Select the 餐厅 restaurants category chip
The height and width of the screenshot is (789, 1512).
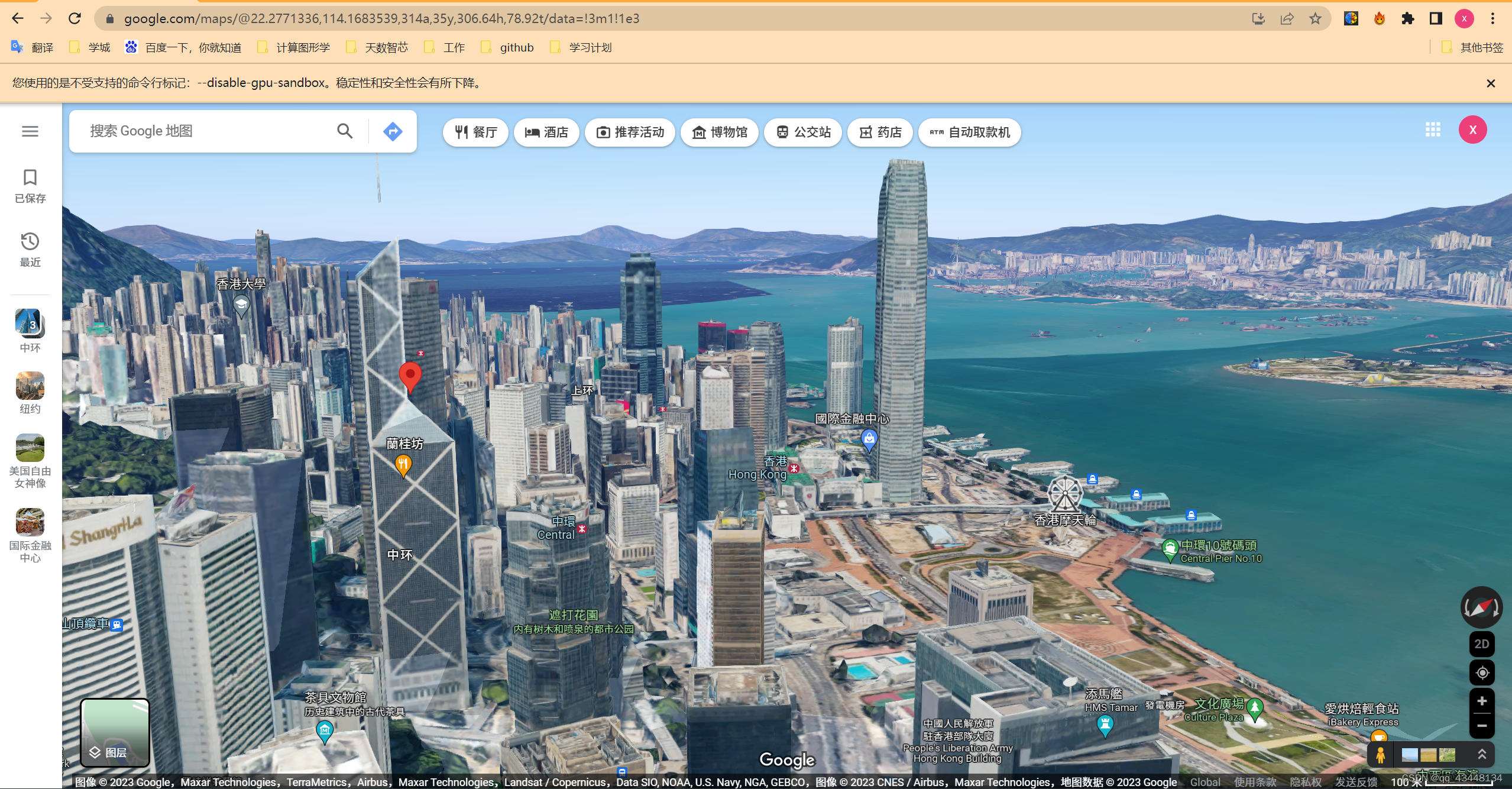(475, 132)
